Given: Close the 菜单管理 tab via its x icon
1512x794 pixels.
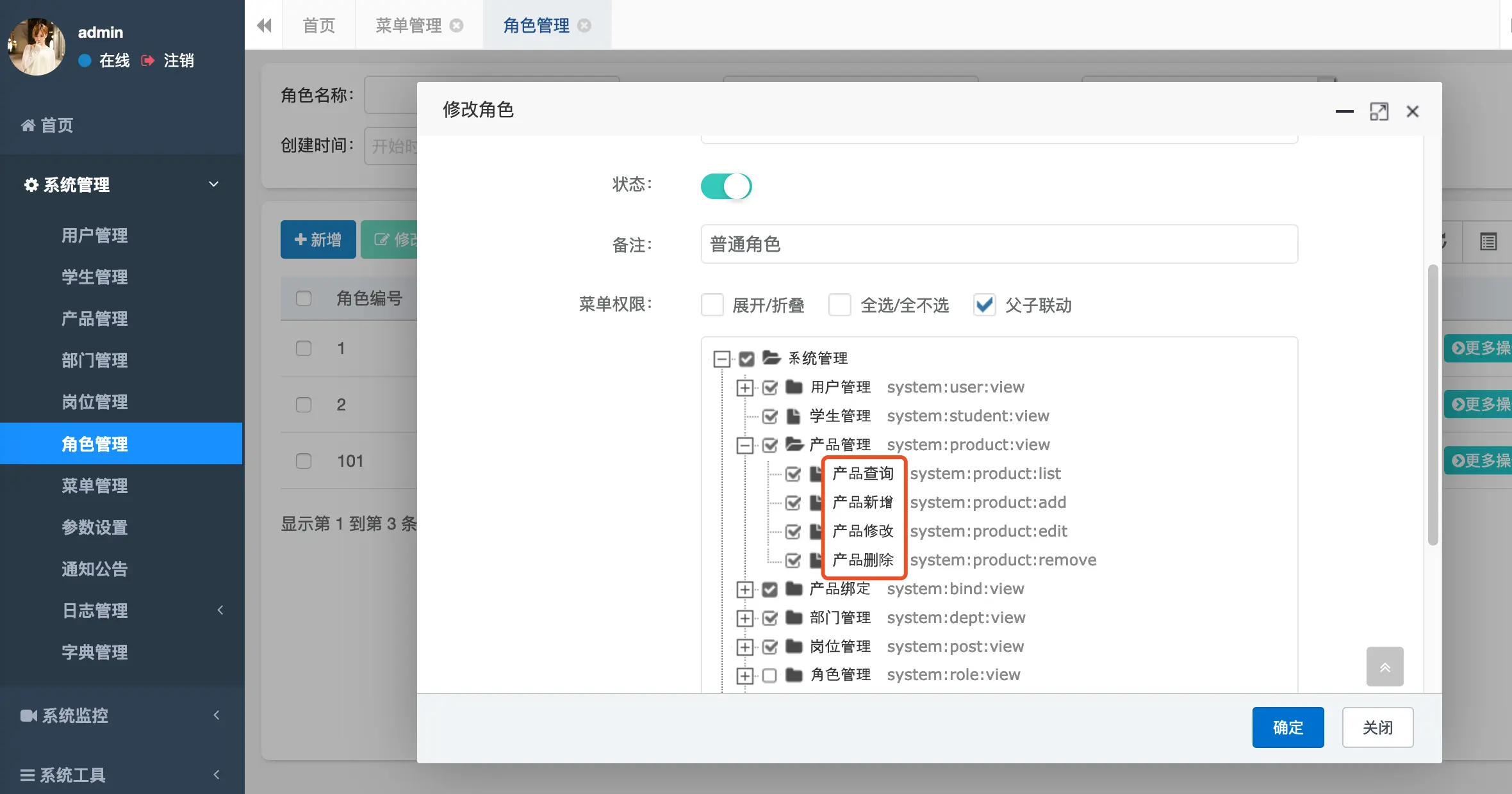Looking at the screenshot, I should tap(457, 26).
